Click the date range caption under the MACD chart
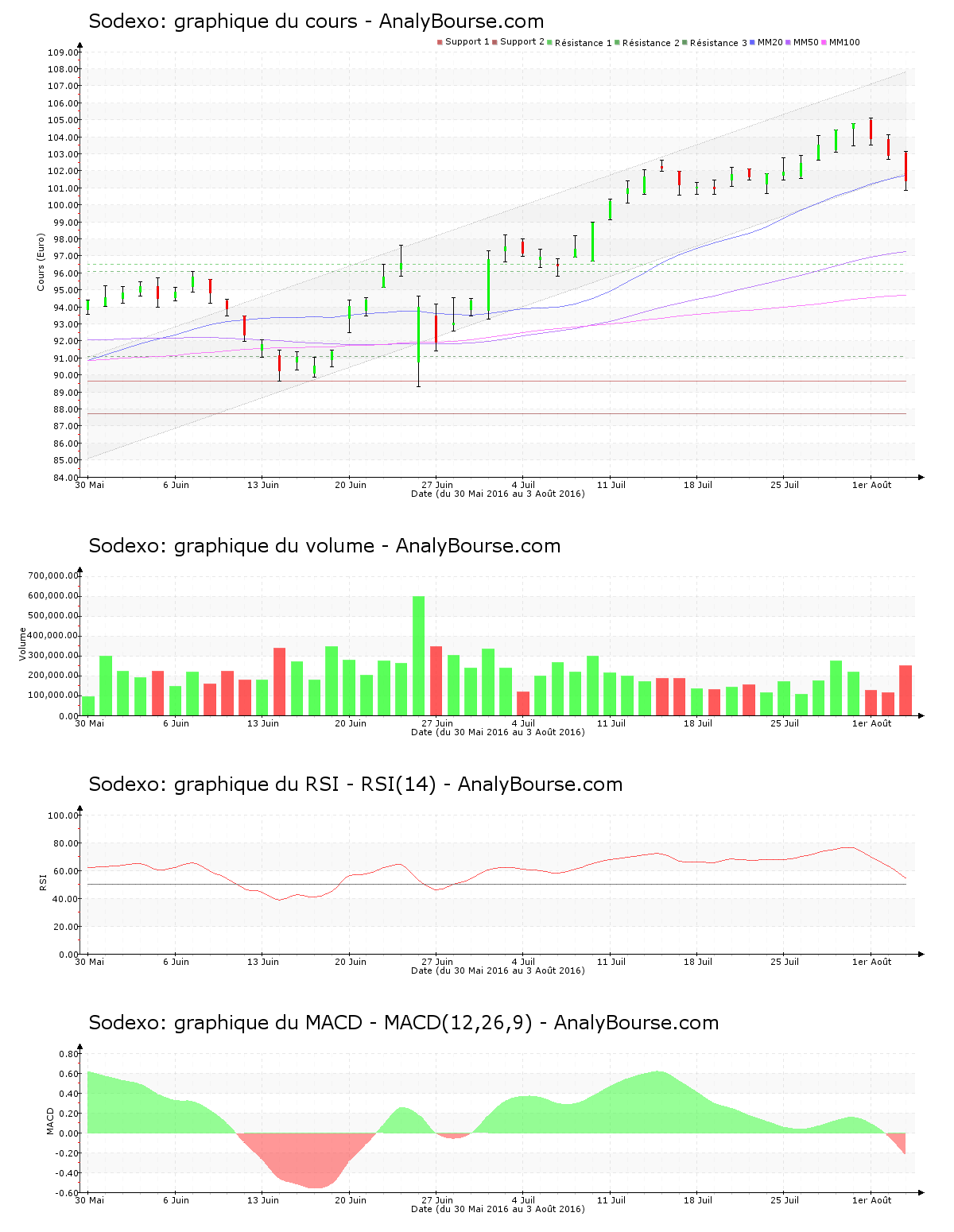Viewport: 954px width, 1232px height. 498,1209
